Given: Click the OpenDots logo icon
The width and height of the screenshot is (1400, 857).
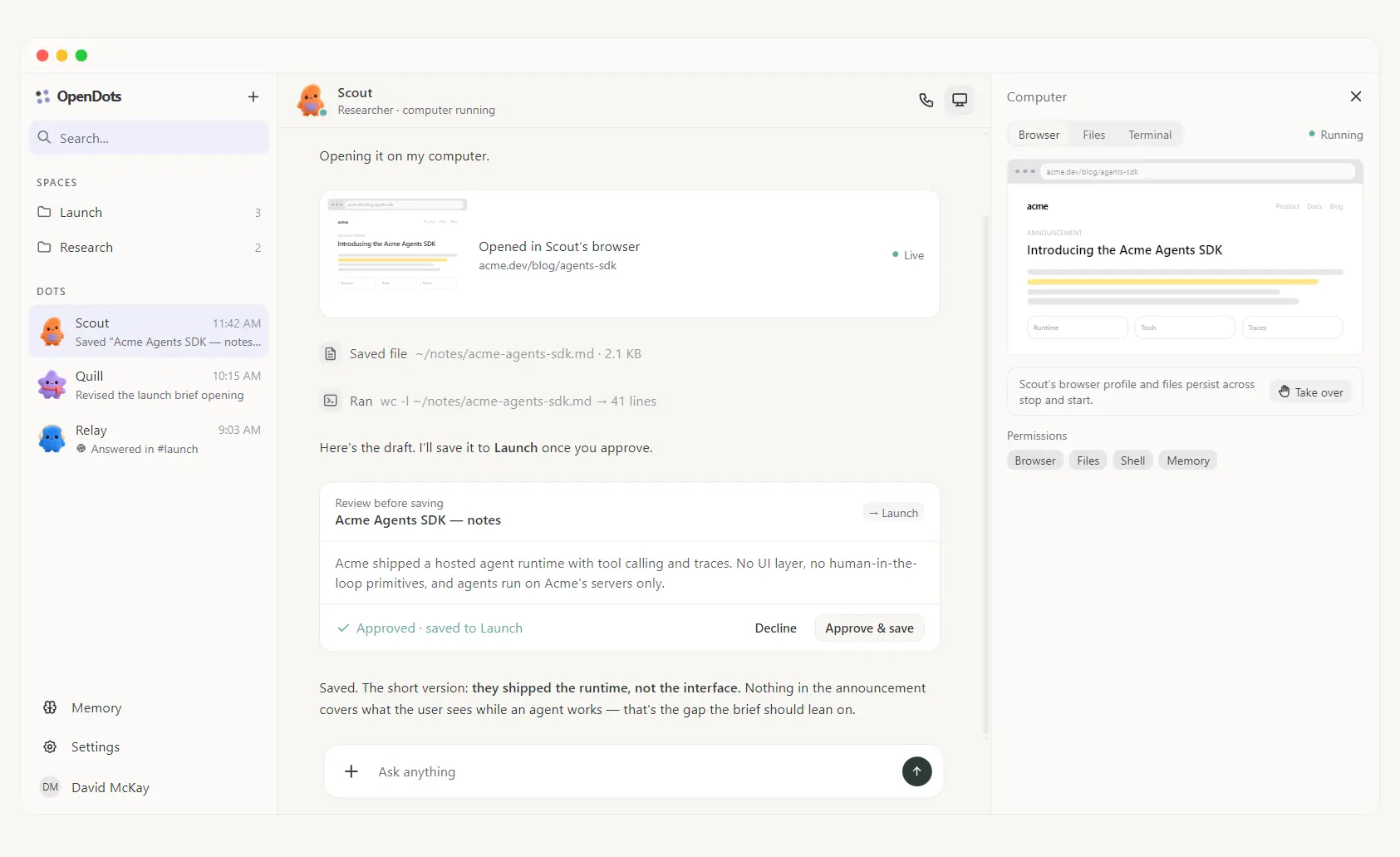Looking at the screenshot, I should coord(43,97).
